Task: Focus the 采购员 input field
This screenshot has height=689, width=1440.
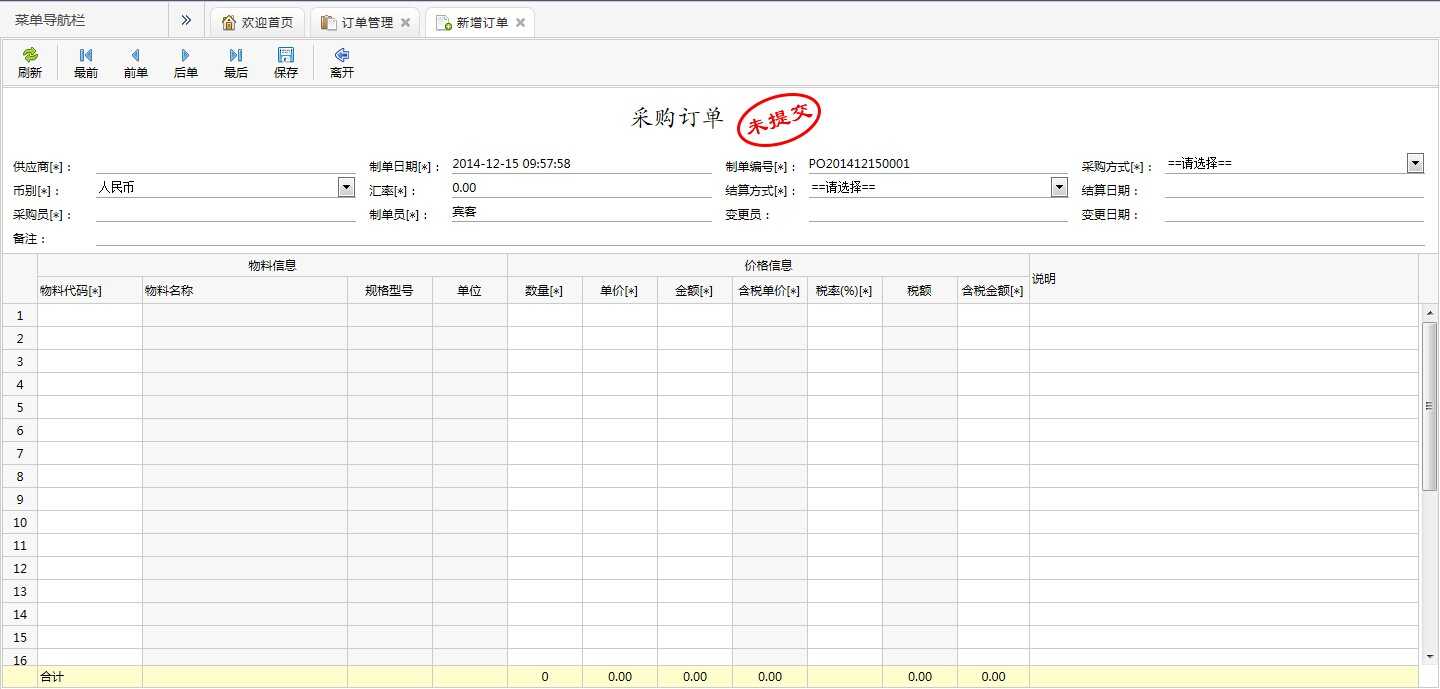Action: point(226,212)
